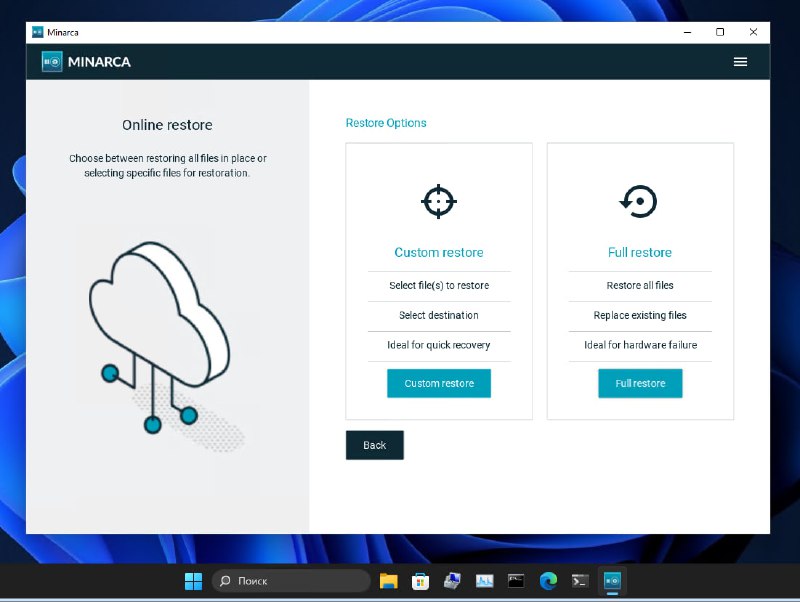Click the small Minarca icon in the title bar

(37, 32)
